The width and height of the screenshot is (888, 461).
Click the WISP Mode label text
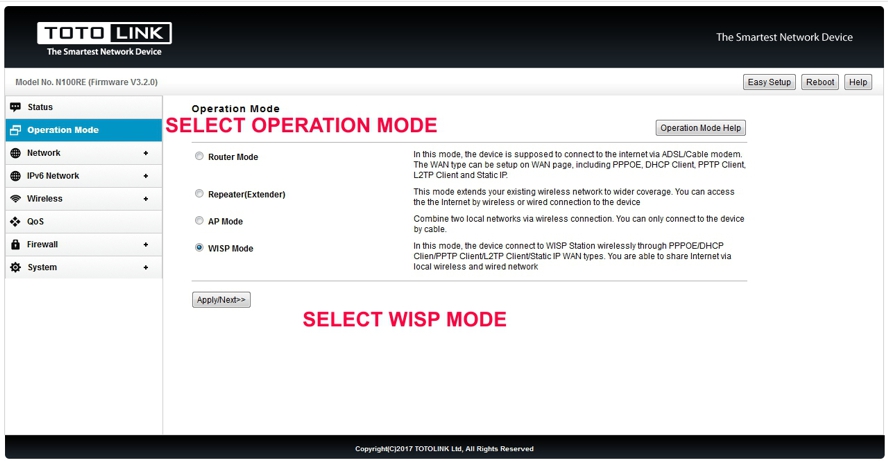(230, 249)
